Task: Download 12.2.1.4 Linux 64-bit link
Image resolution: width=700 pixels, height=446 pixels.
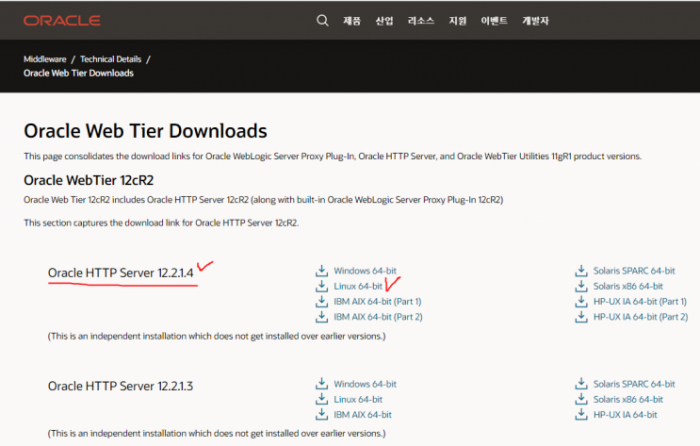Action: pos(358,286)
